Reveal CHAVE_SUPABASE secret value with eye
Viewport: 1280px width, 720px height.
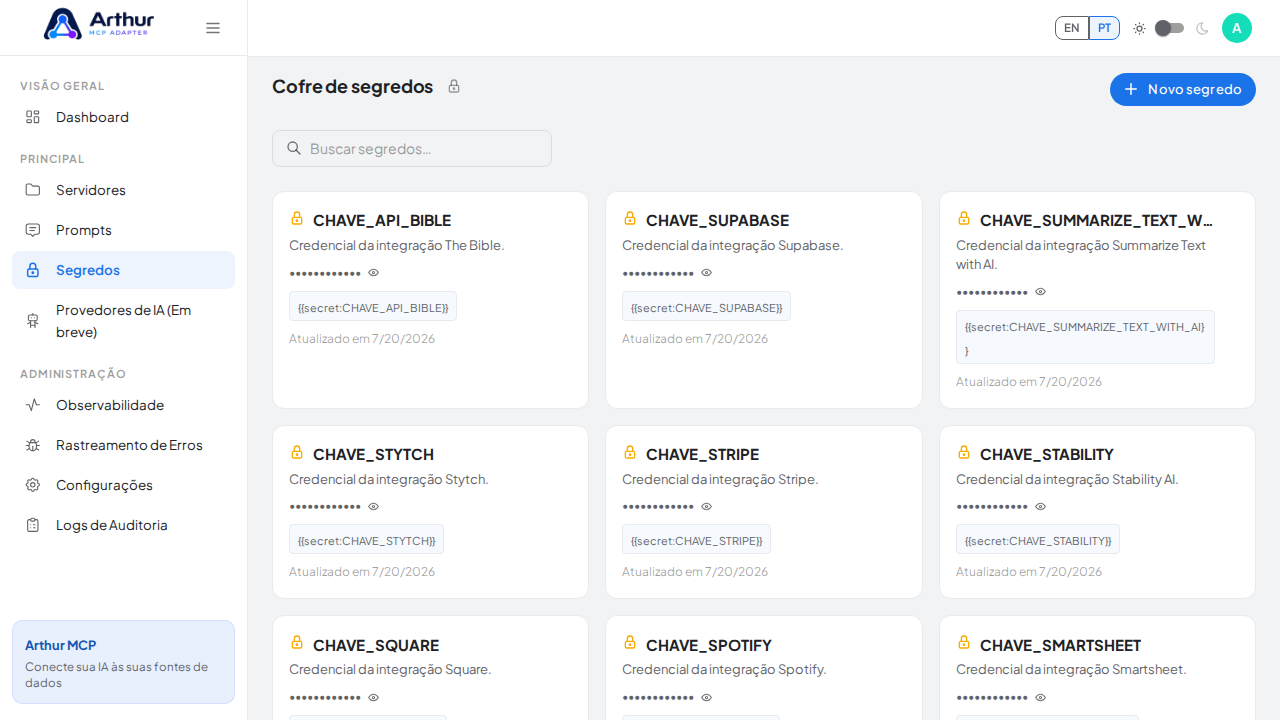[707, 272]
